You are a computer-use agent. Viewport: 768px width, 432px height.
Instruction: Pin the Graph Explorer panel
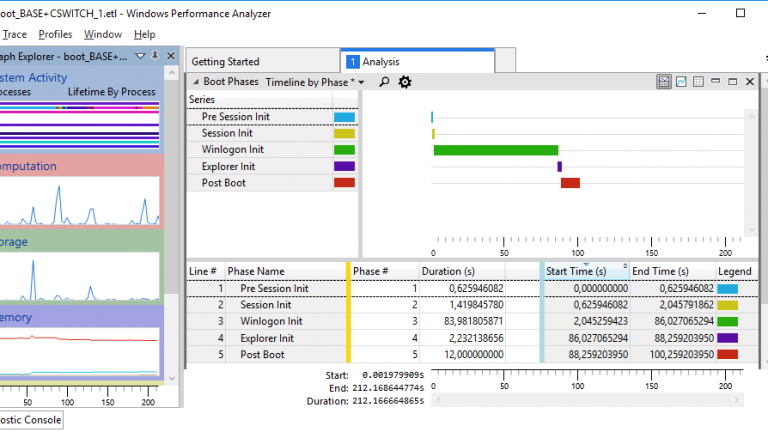pyautogui.click(x=155, y=56)
